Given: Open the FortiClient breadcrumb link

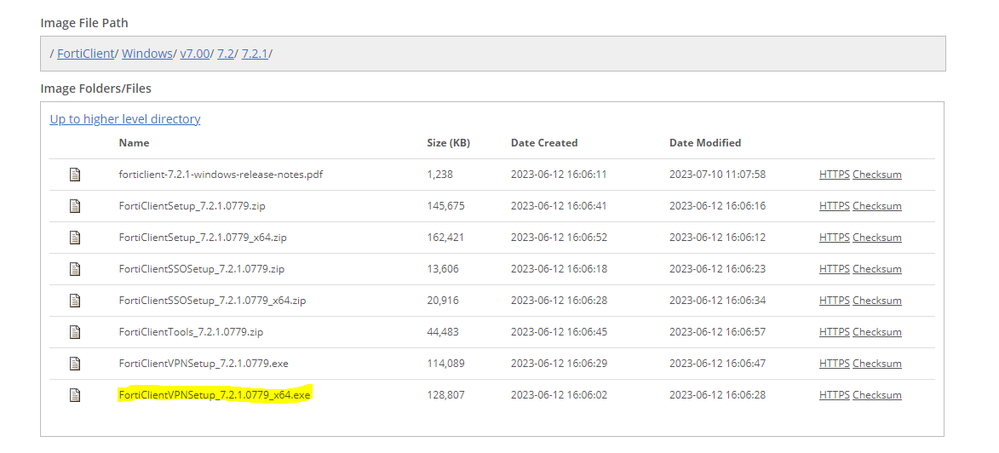Looking at the screenshot, I should click(85, 53).
